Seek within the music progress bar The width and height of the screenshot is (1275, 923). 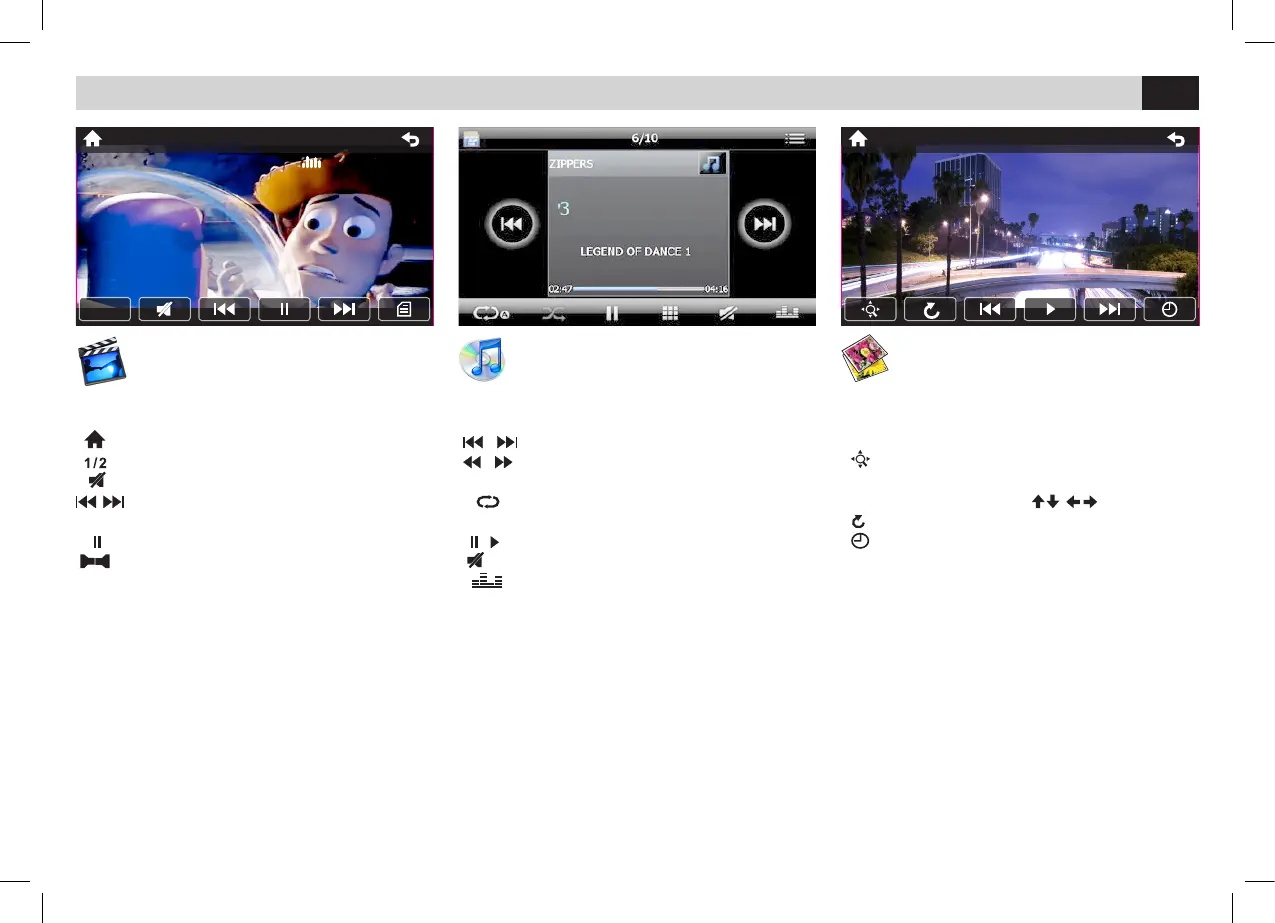click(637, 289)
